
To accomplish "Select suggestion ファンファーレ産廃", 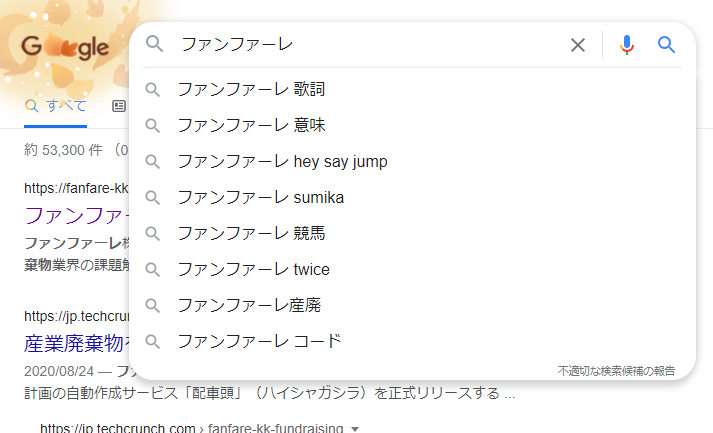I will (x=249, y=305).
